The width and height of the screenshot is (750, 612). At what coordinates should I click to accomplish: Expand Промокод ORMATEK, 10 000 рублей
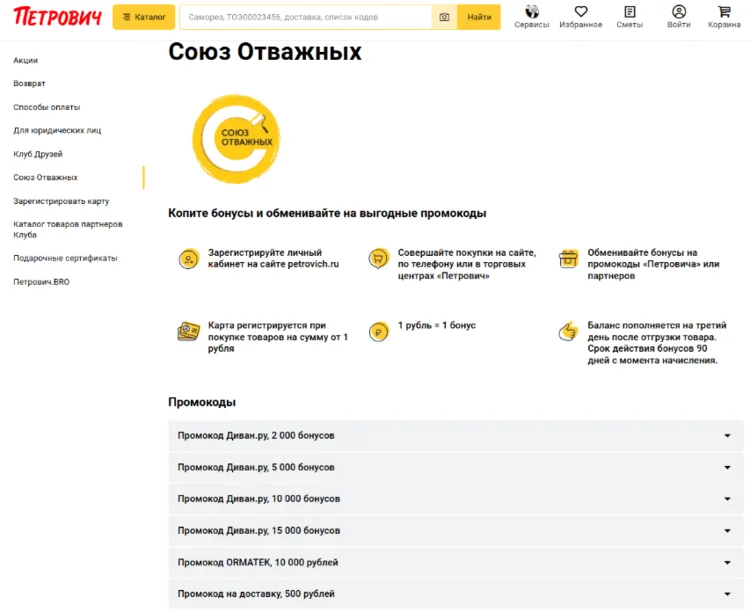tap(456, 562)
